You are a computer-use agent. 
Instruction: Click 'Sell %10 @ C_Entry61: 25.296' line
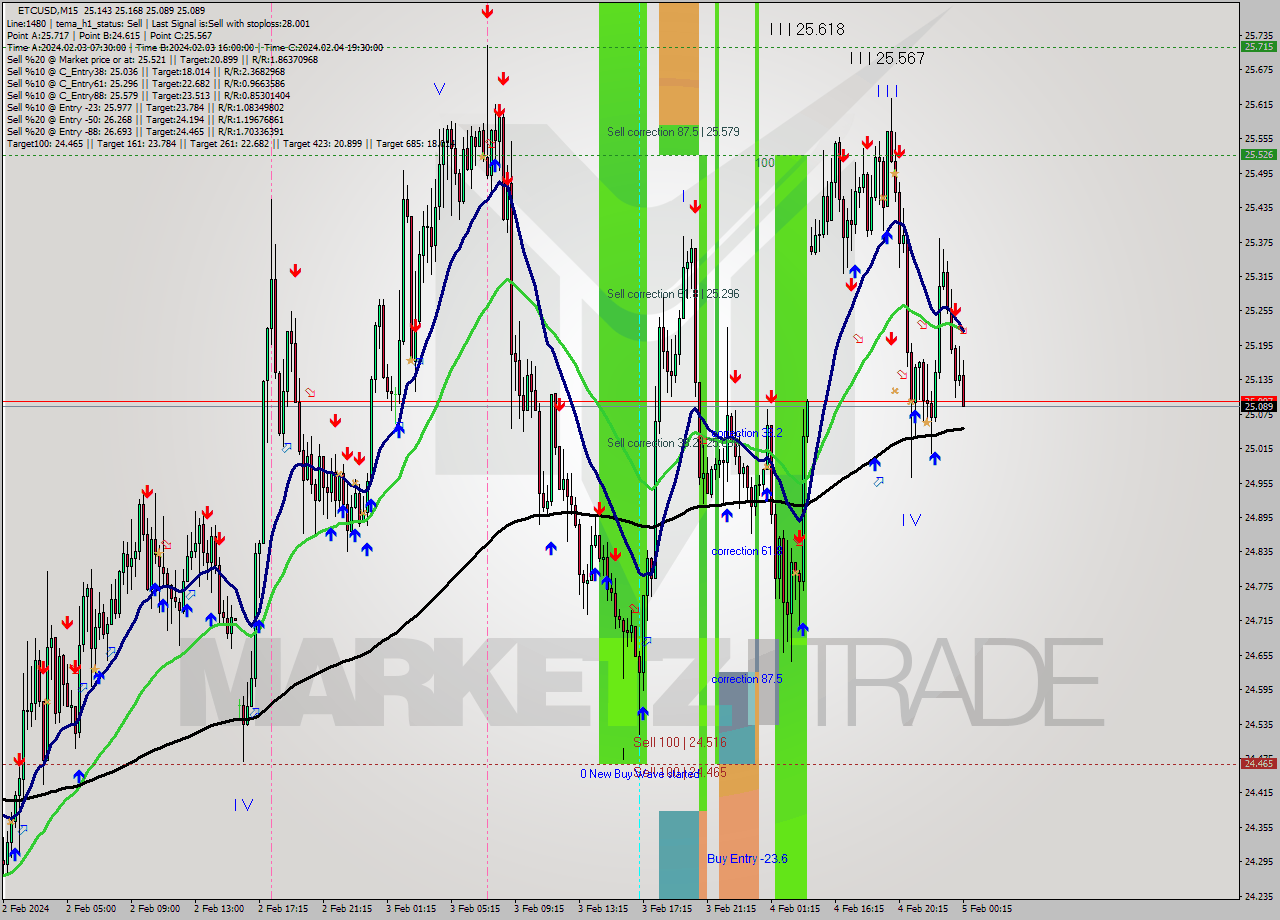(x=148, y=83)
